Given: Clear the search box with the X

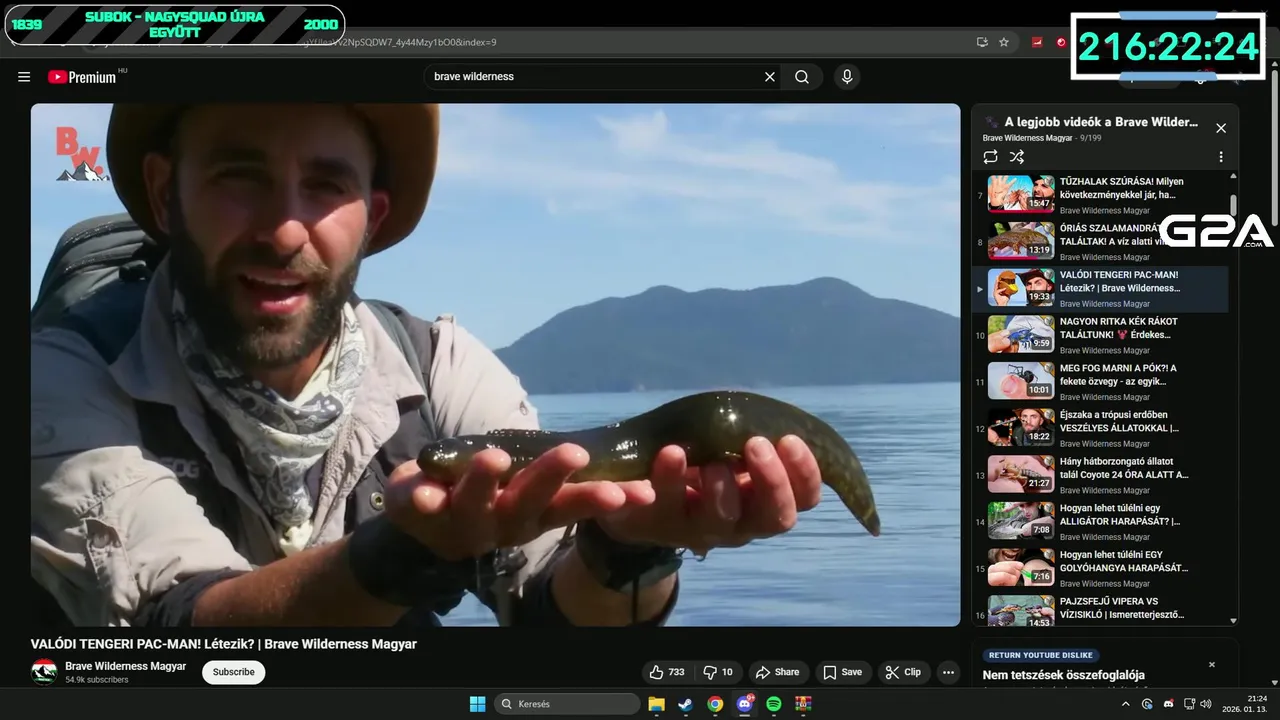Looking at the screenshot, I should pyautogui.click(x=770, y=77).
